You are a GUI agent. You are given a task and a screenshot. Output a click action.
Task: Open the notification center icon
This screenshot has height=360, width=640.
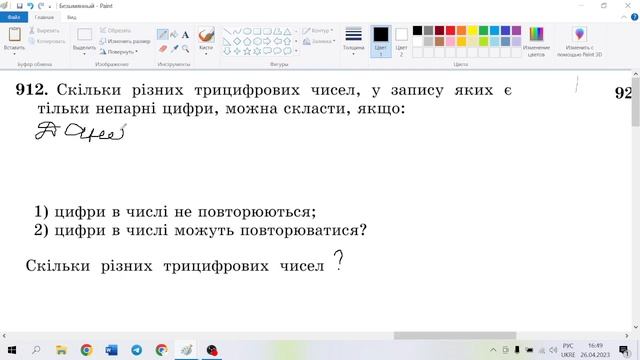pyautogui.click(x=624, y=350)
